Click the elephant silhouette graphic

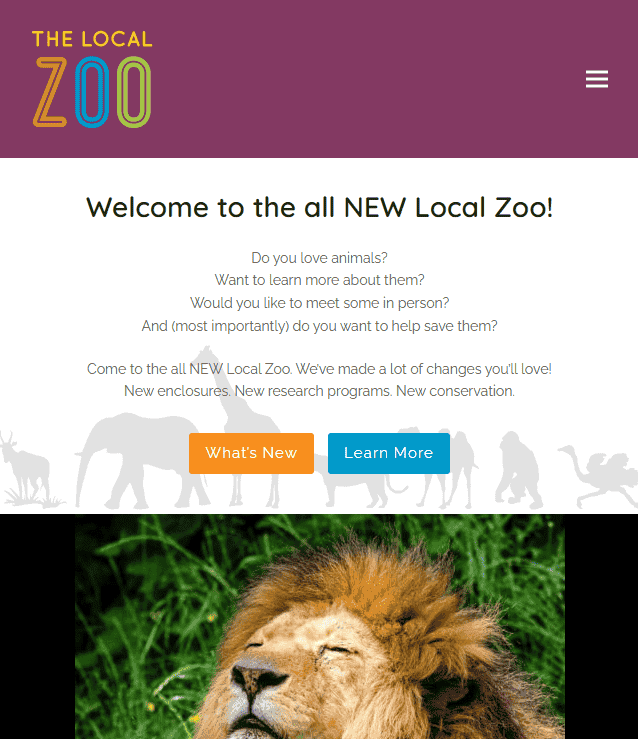click(137, 461)
